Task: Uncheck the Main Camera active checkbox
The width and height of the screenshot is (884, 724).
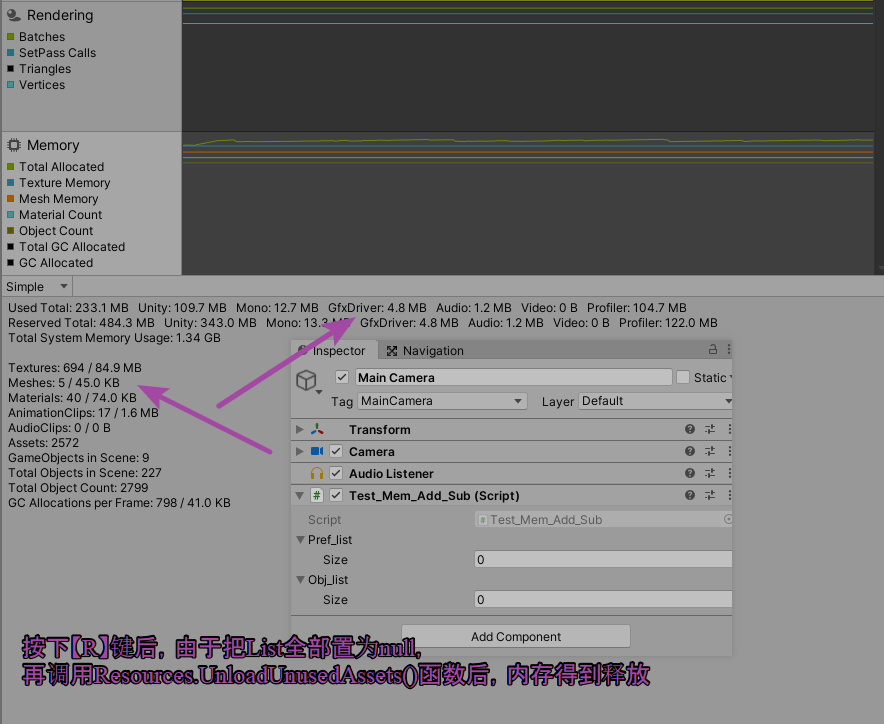Action: [x=341, y=377]
